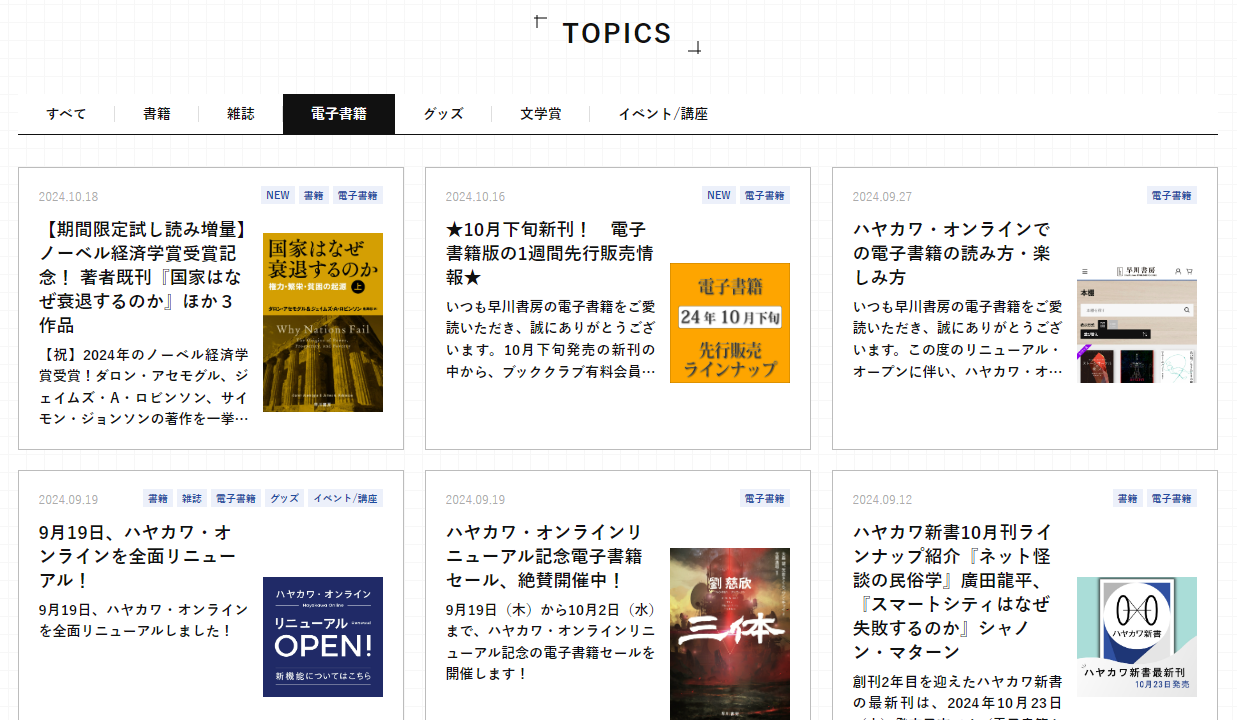Read the 電子書籍の読み方・楽しみ方 article
Screen dimensions: 1237x720
click(952, 253)
